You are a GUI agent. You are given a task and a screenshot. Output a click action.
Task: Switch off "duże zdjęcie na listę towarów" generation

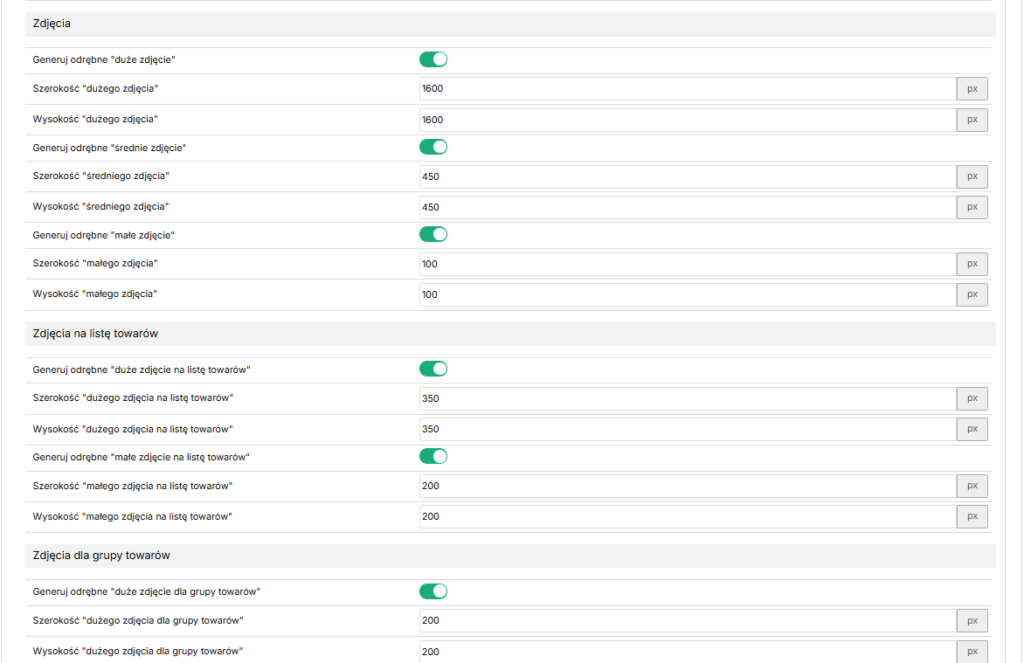[433, 369]
